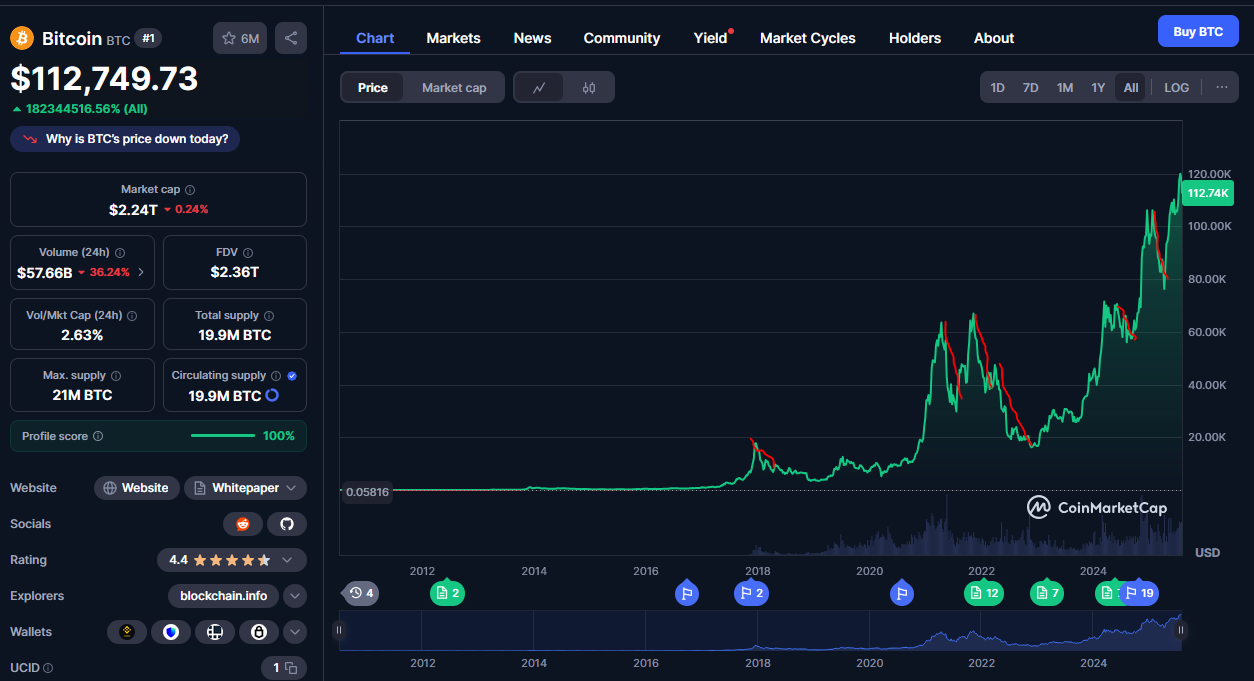Click the history marker labeled 4
The width and height of the screenshot is (1254, 681).
tap(361, 593)
